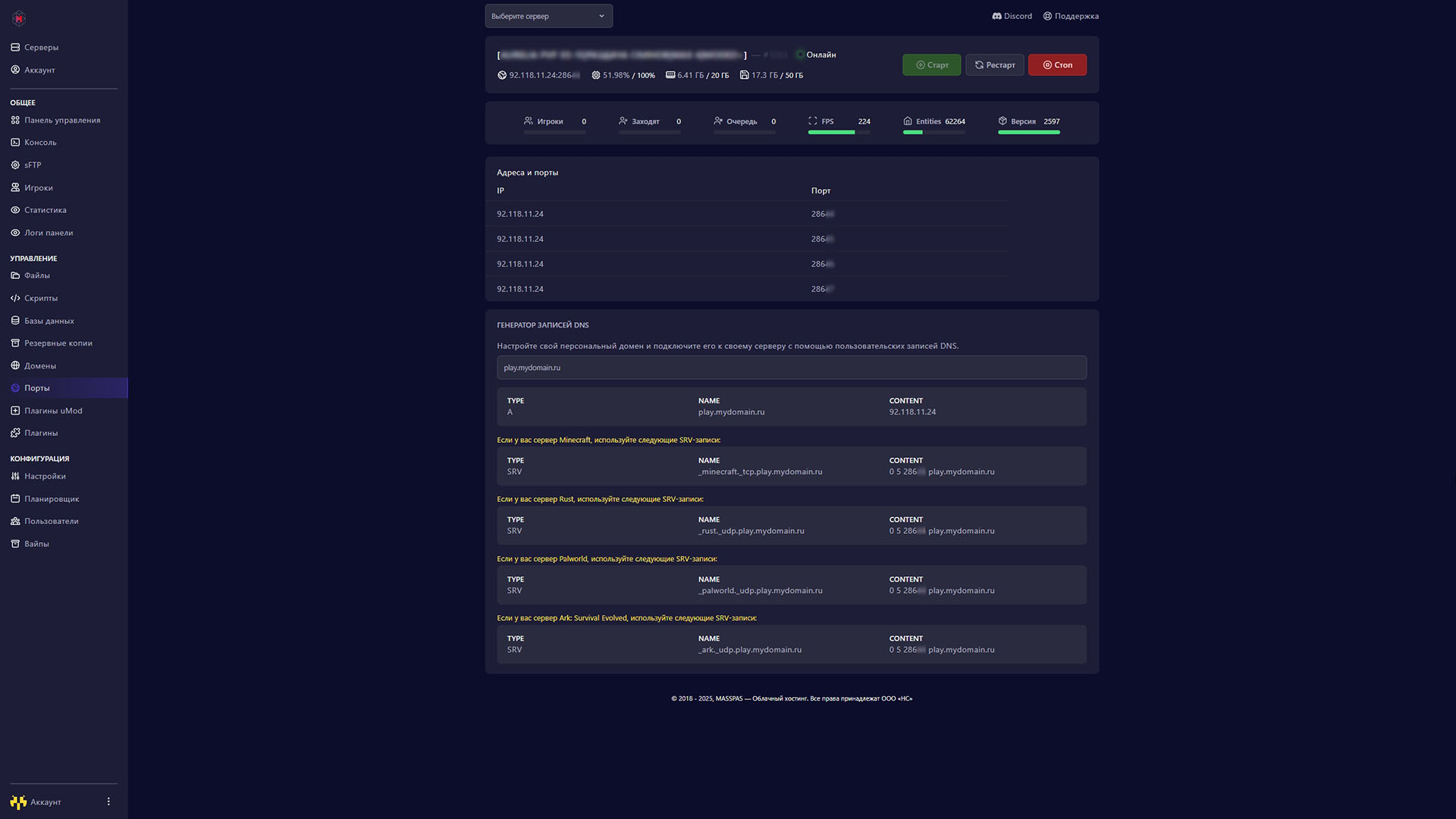
Task: Open the Backups archive icon
Action: click(x=15, y=343)
